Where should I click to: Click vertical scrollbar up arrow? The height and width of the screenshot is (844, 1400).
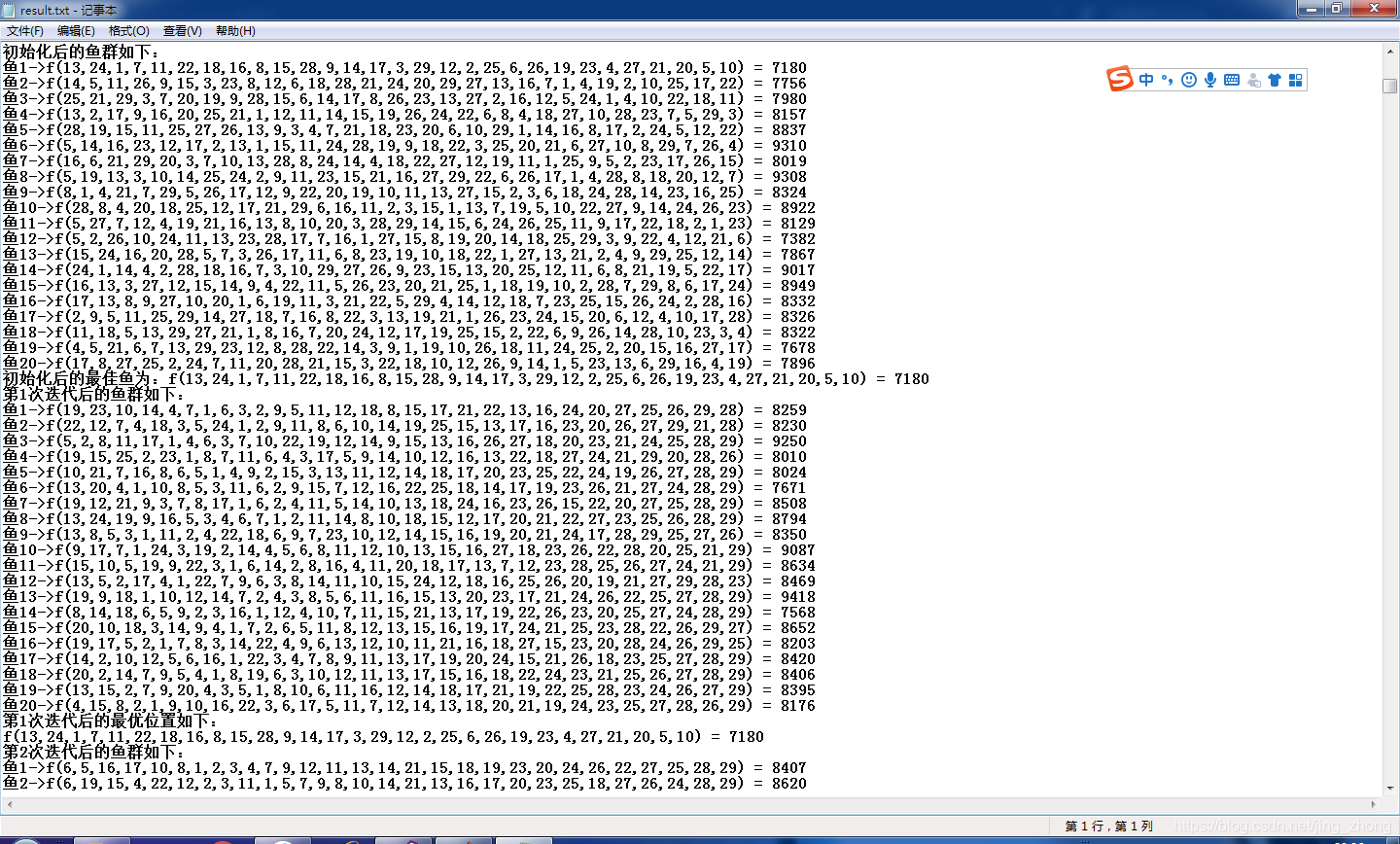[x=1390, y=52]
